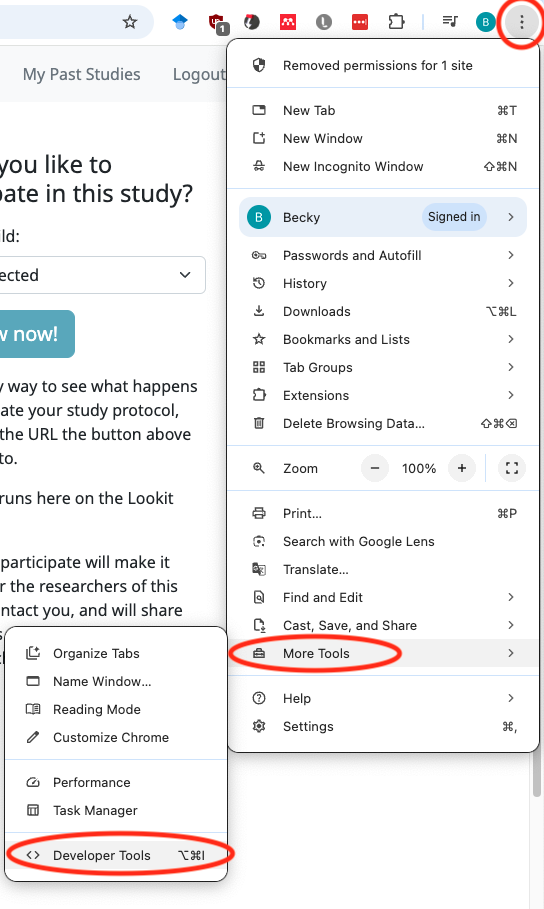544x909 pixels.
Task: Choose New Incognito Window
Action: [383, 166]
